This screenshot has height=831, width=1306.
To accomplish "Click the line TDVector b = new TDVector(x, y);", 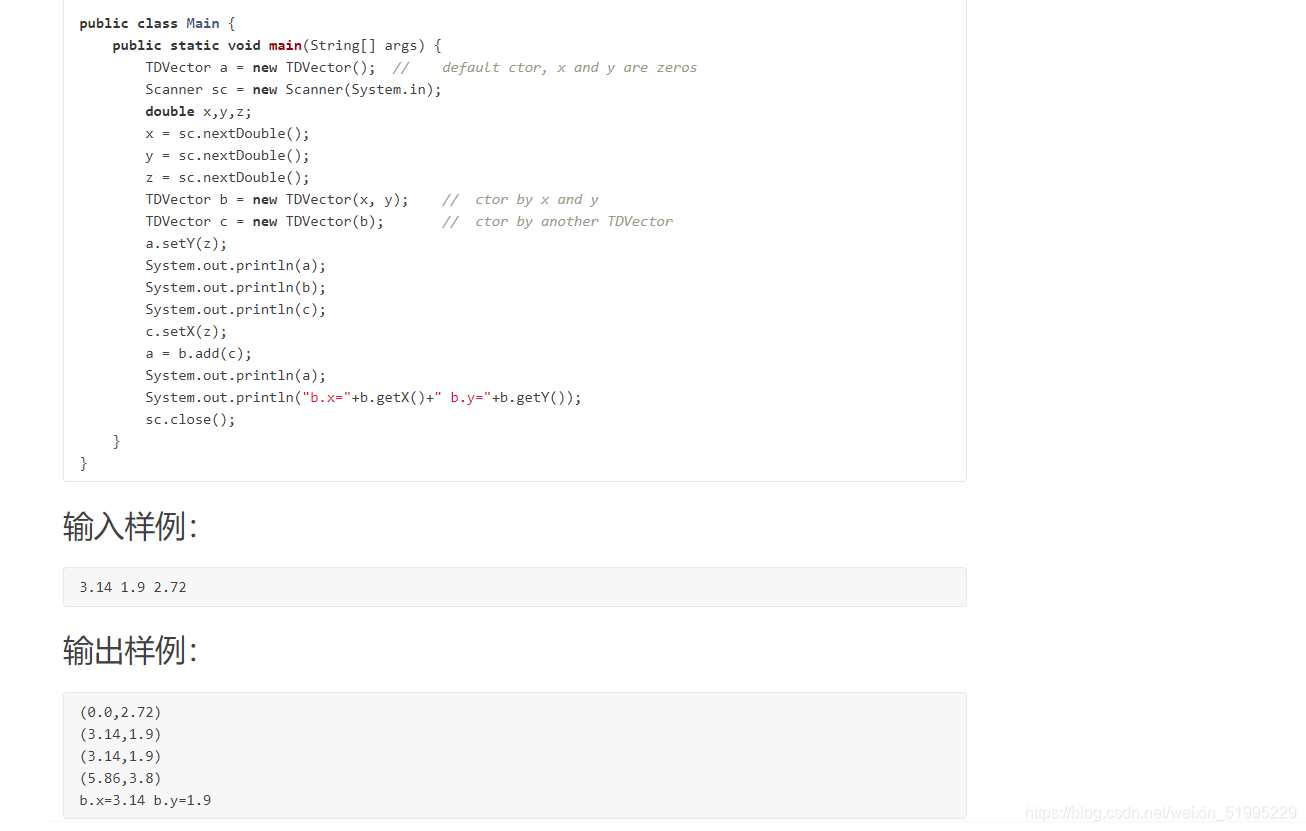I will point(277,199).
